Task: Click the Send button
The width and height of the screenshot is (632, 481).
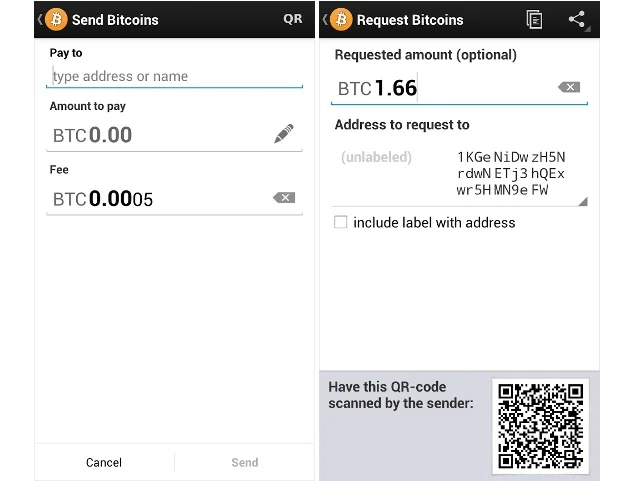Action: click(245, 462)
